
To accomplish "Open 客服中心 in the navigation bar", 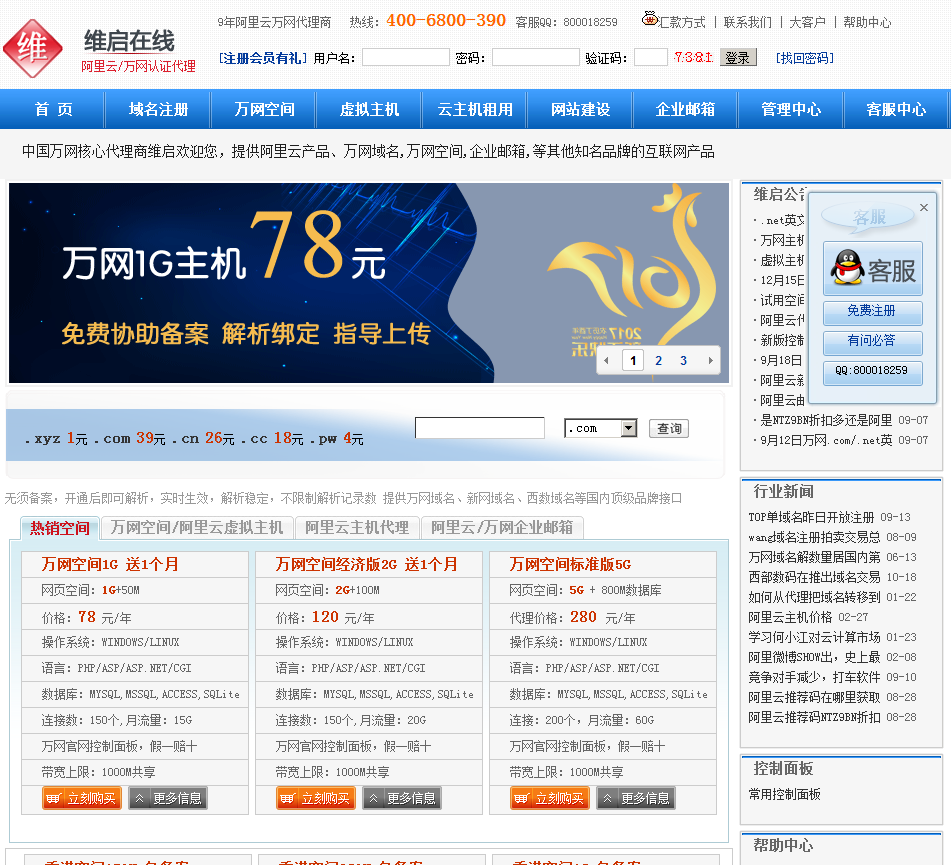I will (896, 109).
